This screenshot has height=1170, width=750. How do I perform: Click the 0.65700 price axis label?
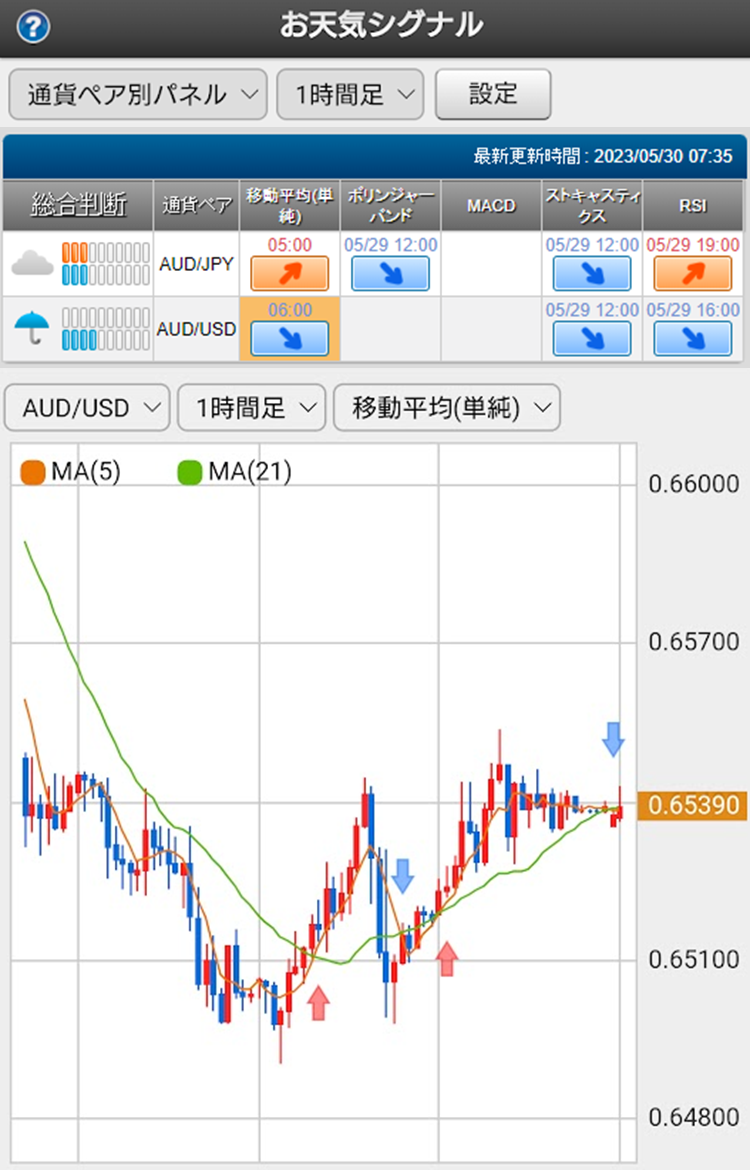(x=693, y=641)
